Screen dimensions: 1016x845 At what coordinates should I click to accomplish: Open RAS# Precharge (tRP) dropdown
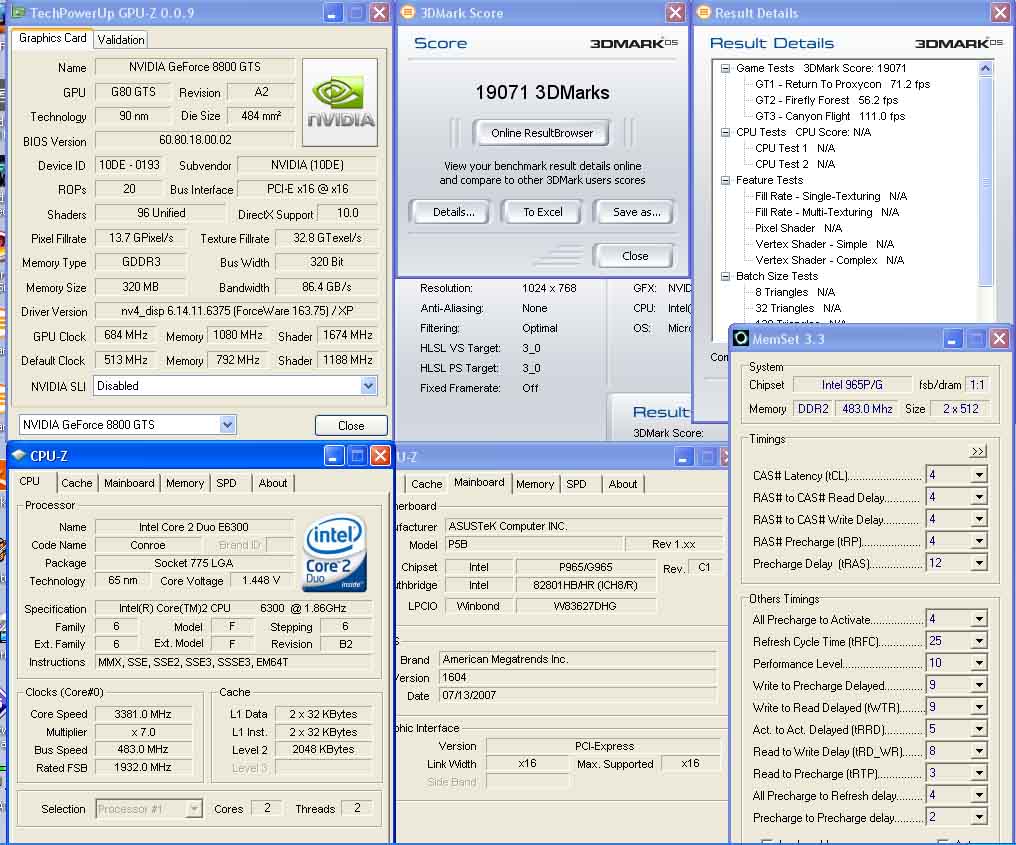(979, 541)
